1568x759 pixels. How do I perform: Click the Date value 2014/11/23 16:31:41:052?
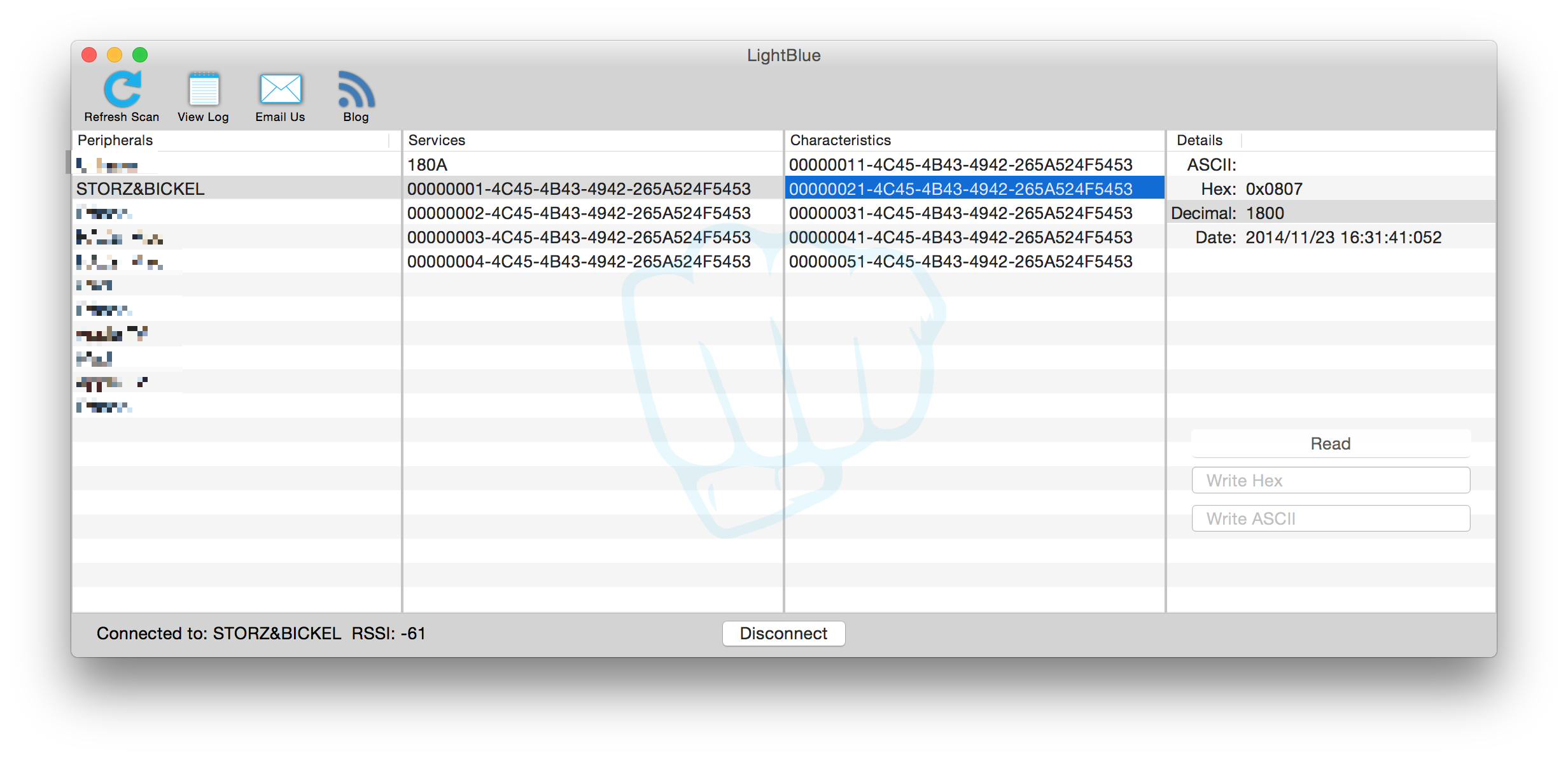1343,237
